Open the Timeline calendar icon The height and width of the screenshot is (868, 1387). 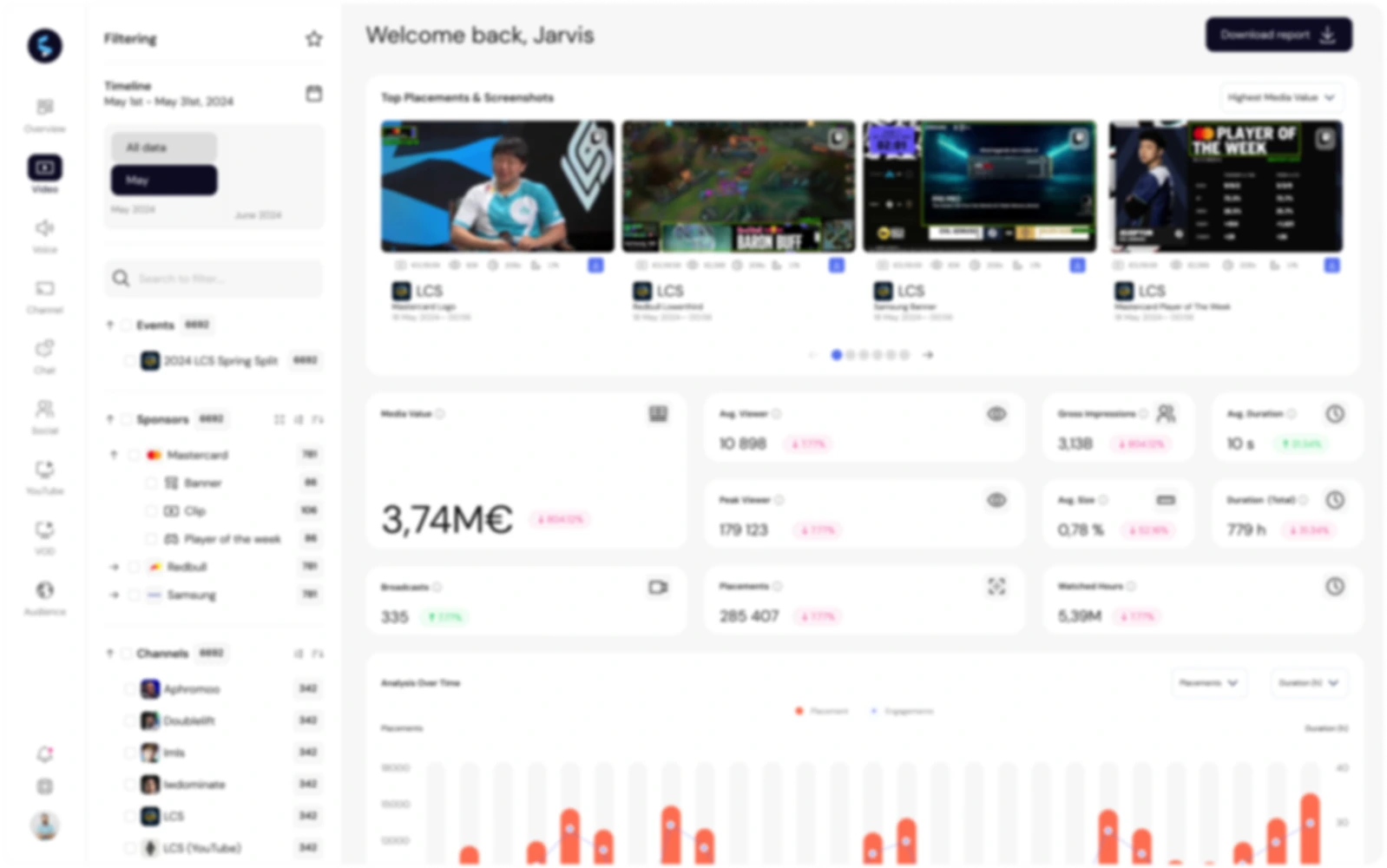point(314,93)
